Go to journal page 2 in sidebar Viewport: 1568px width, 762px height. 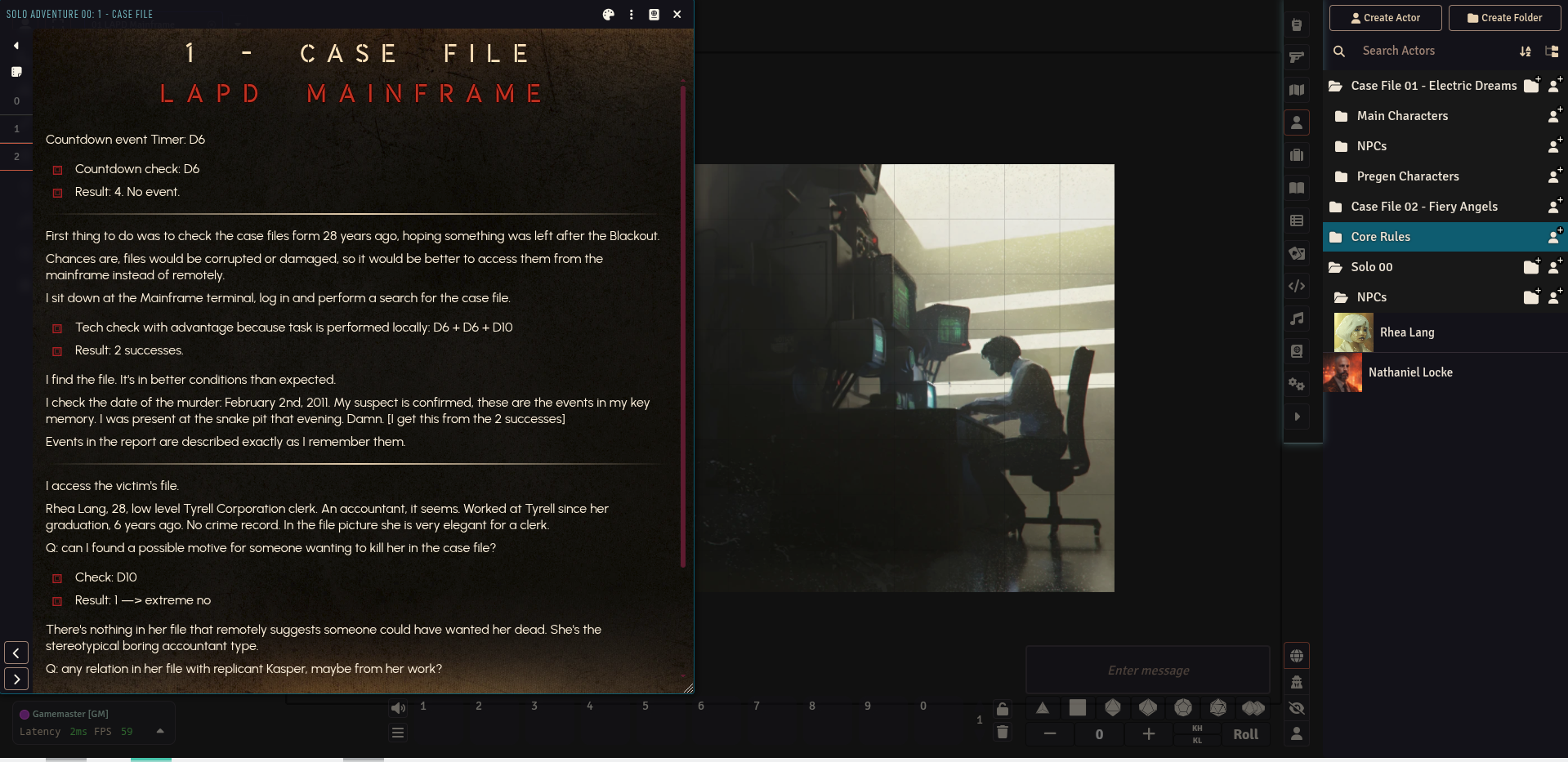click(x=16, y=156)
